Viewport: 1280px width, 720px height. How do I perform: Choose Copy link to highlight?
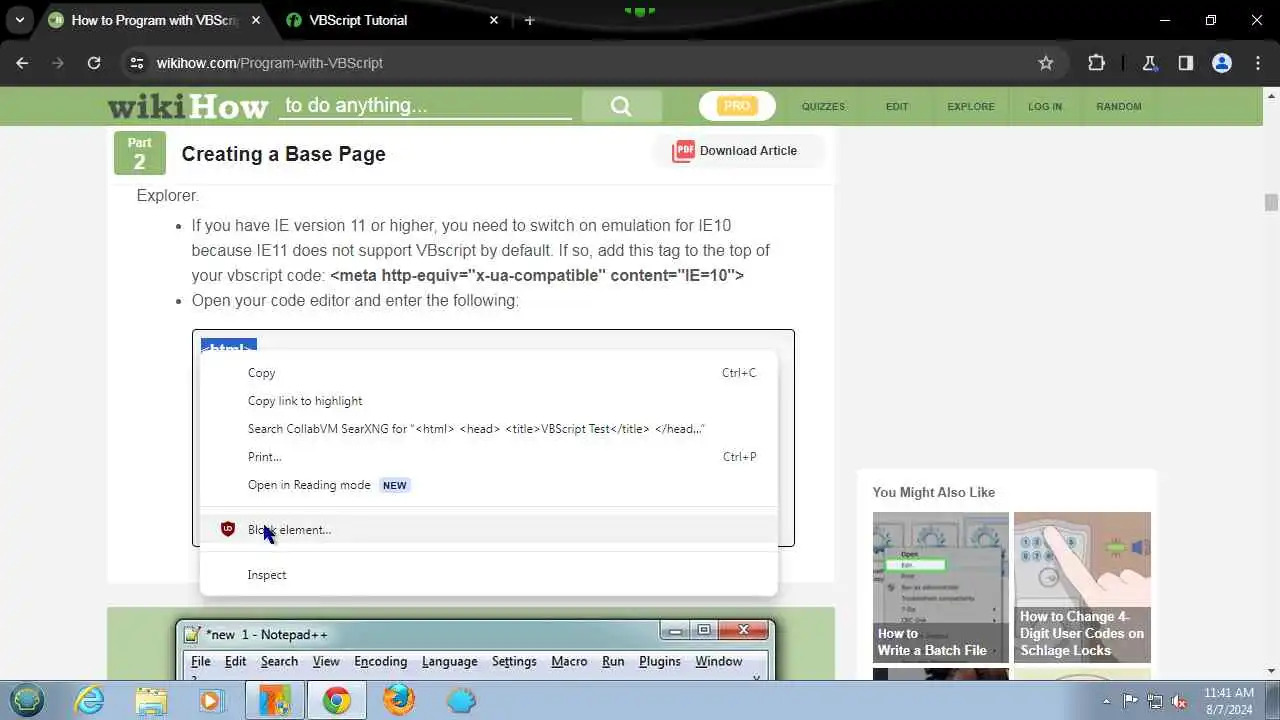click(x=488, y=401)
